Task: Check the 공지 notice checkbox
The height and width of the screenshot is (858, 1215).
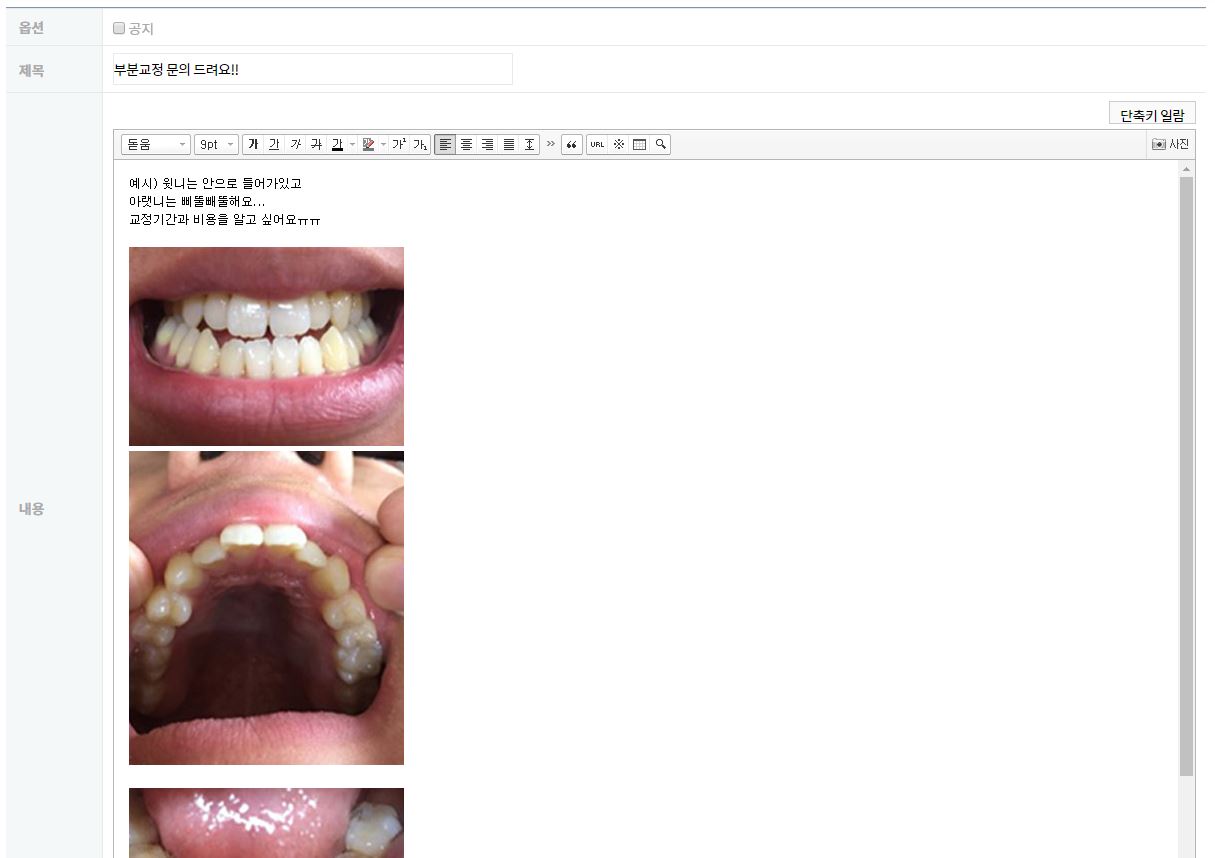Action: tap(119, 29)
